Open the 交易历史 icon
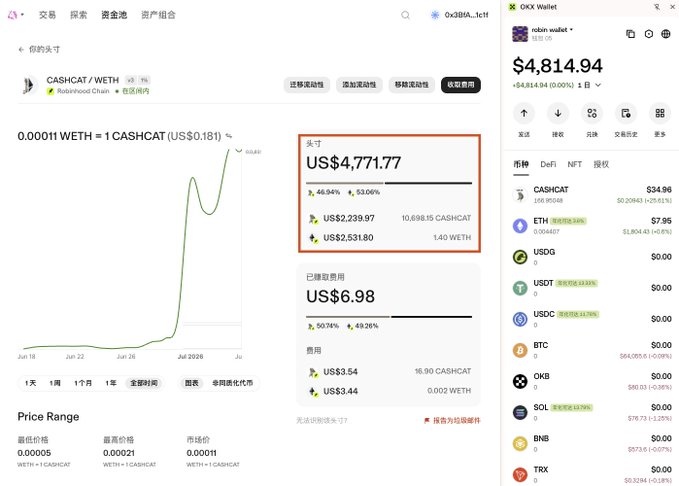This screenshot has width=679, height=486. (x=626, y=113)
